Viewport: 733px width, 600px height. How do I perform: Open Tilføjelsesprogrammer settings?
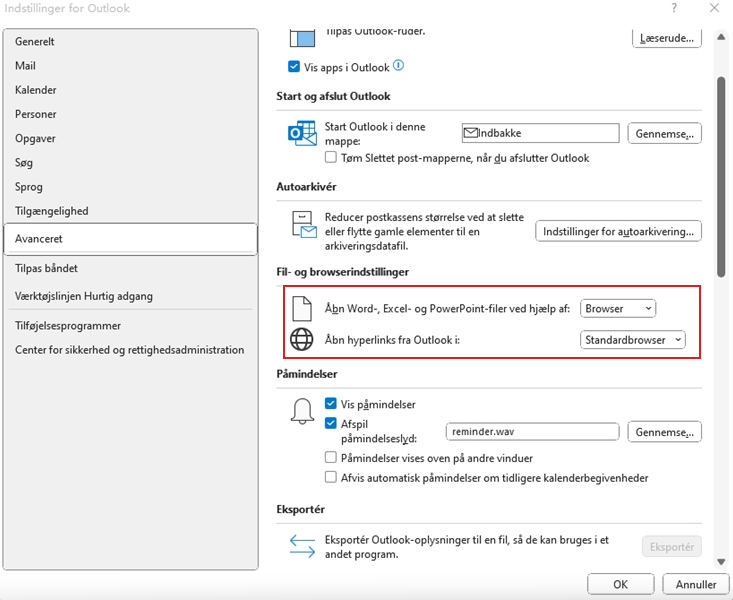pos(130,326)
